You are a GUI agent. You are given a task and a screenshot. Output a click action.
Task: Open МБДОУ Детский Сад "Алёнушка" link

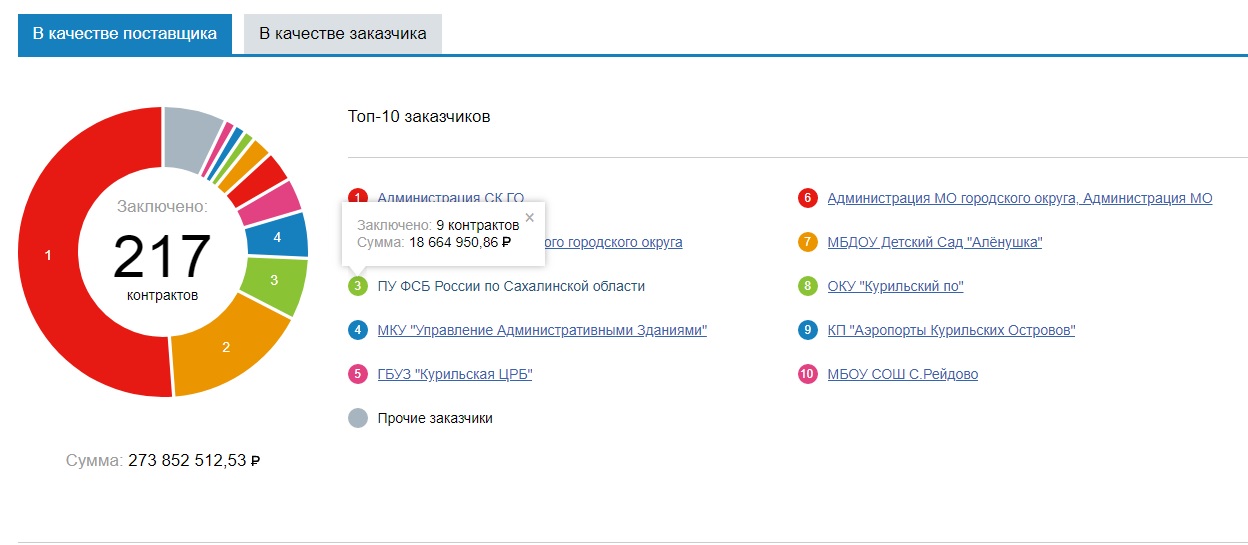(x=934, y=242)
